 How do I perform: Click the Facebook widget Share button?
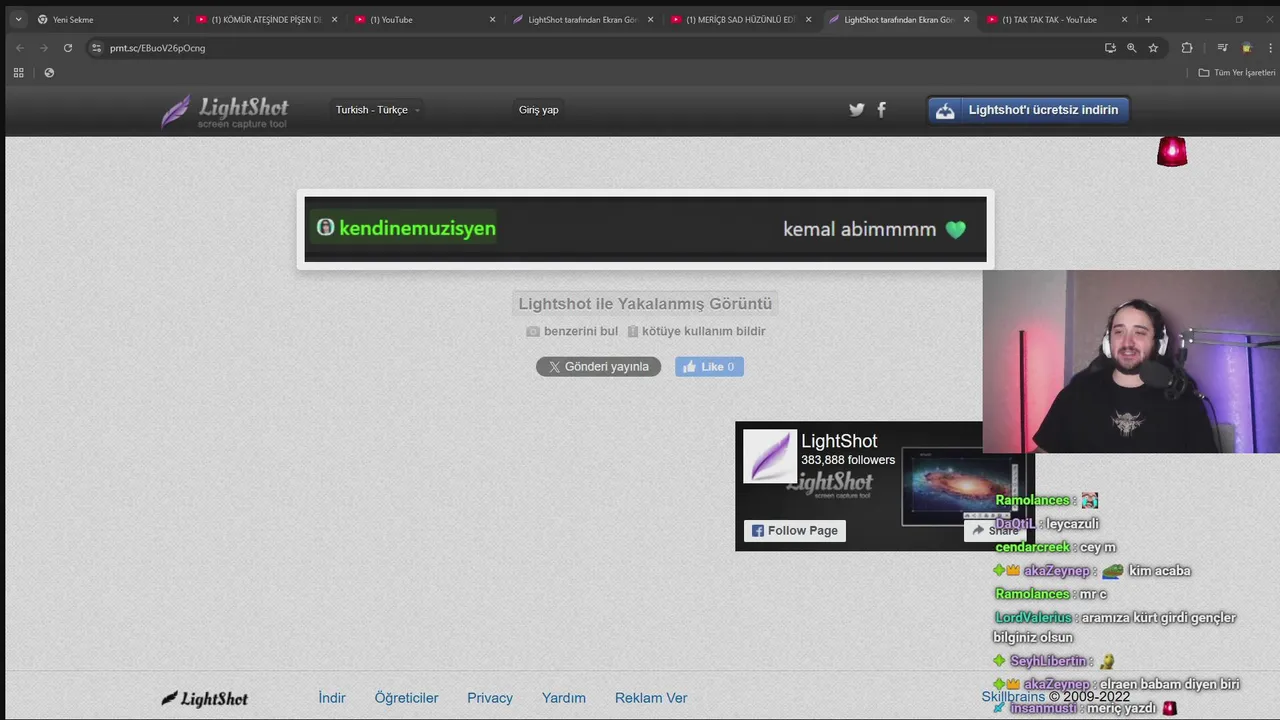click(993, 531)
